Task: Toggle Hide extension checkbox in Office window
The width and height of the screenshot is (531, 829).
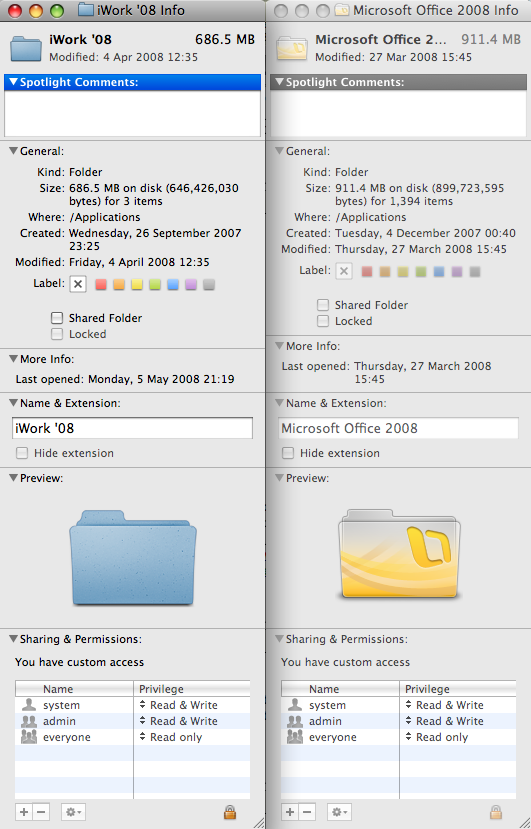Action: pyautogui.click(x=288, y=453)
